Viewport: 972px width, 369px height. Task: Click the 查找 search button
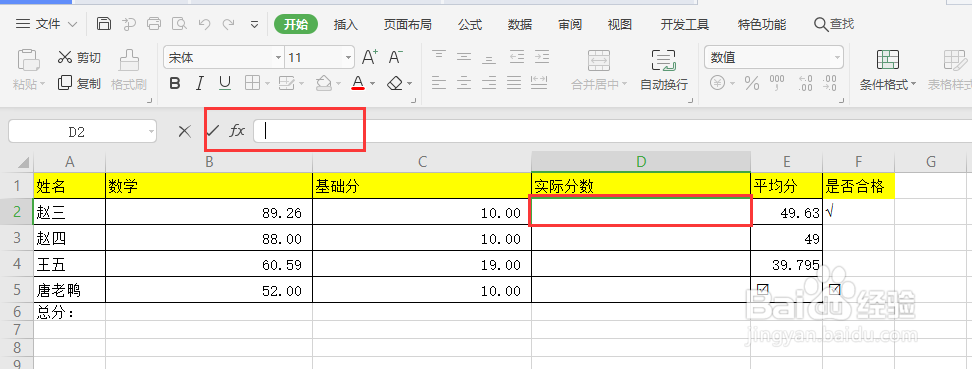click(834, 24)
